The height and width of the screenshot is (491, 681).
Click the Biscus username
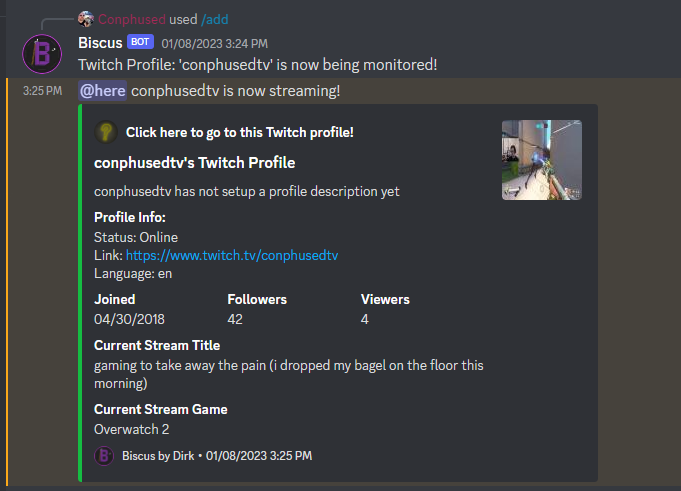100,43
